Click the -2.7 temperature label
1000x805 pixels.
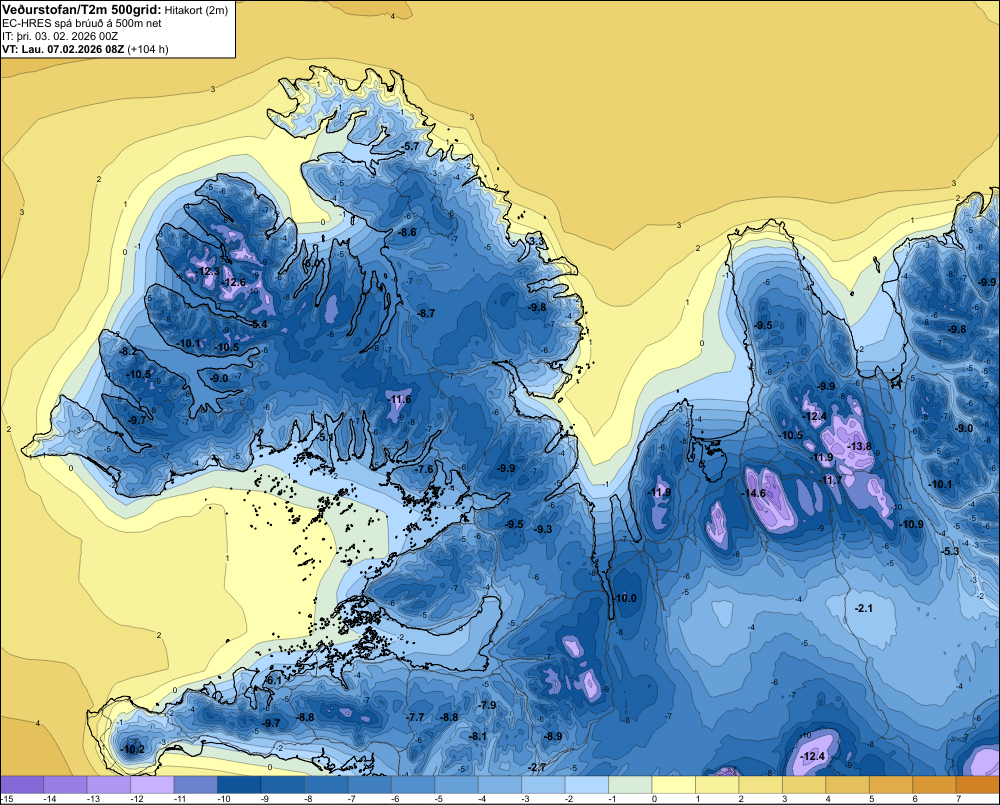(538, 767)
